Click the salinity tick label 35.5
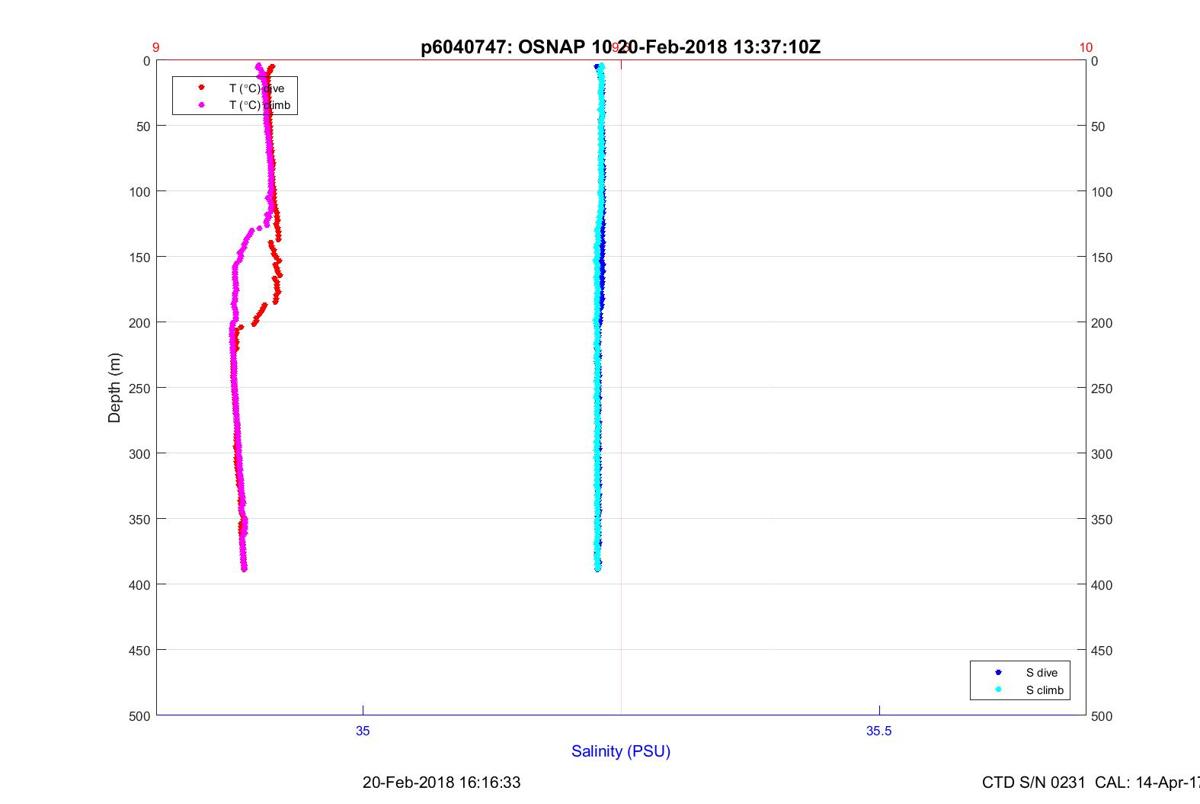This screenshot has width=1200, height=804. (x=879, y=731)
